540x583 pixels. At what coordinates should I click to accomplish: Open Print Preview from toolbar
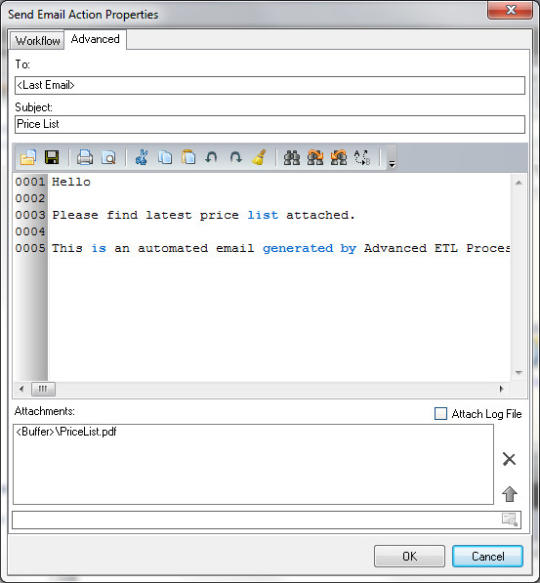coord(109,157)
